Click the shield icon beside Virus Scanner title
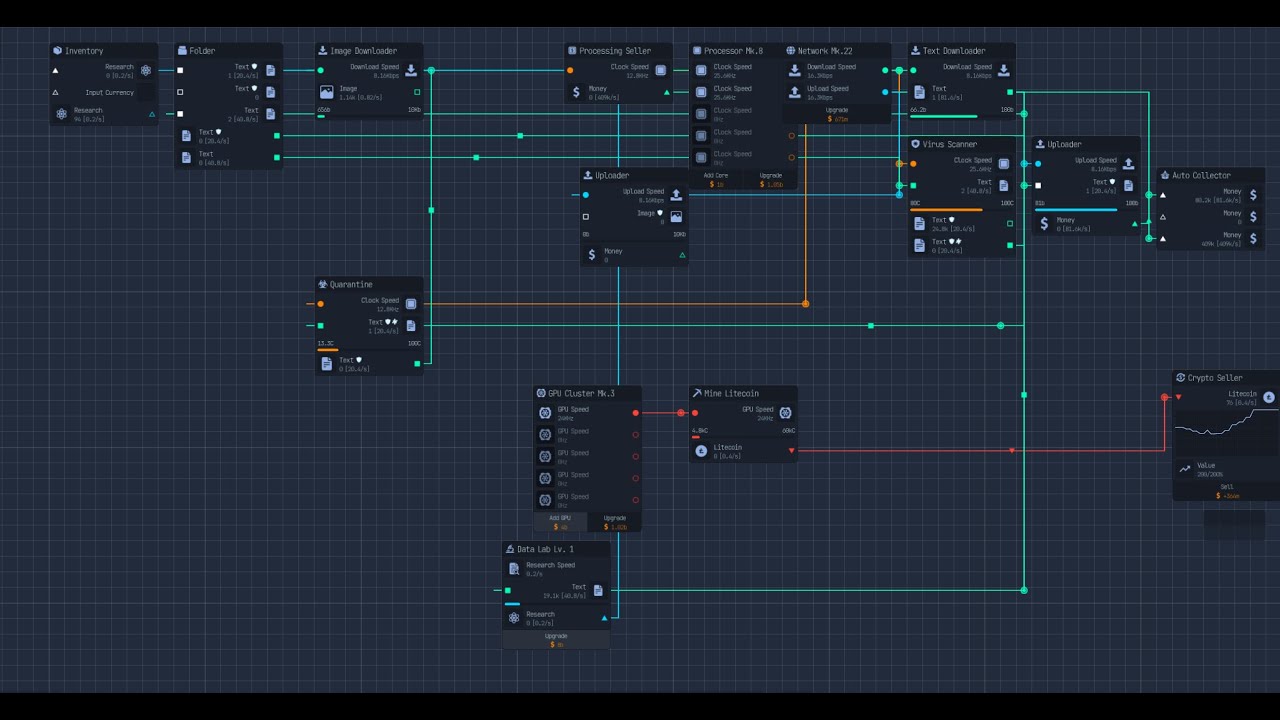This screenshot has width=1280, height=720. (915, 144)
